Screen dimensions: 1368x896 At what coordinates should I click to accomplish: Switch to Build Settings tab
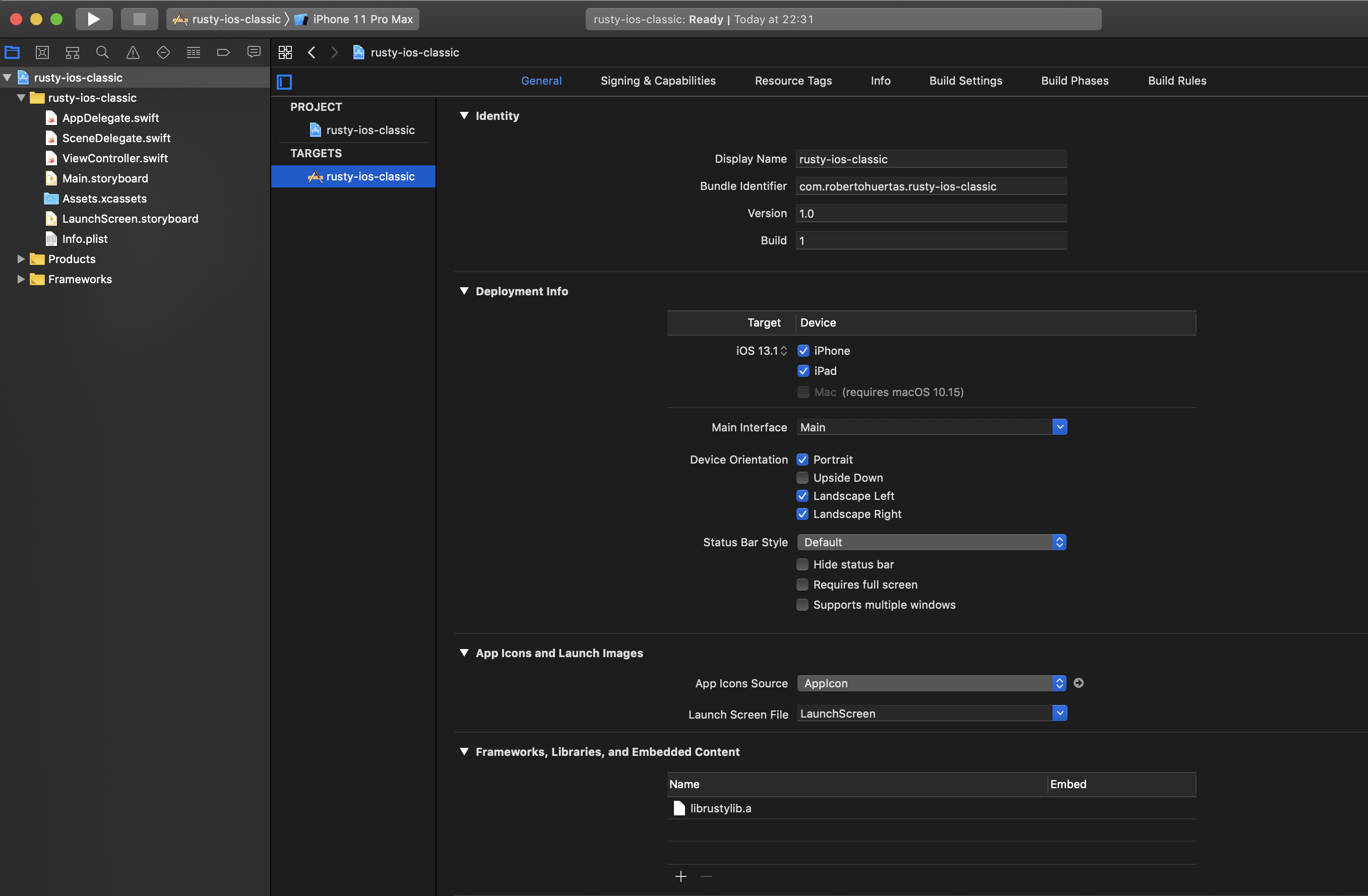tap(965, 81)
